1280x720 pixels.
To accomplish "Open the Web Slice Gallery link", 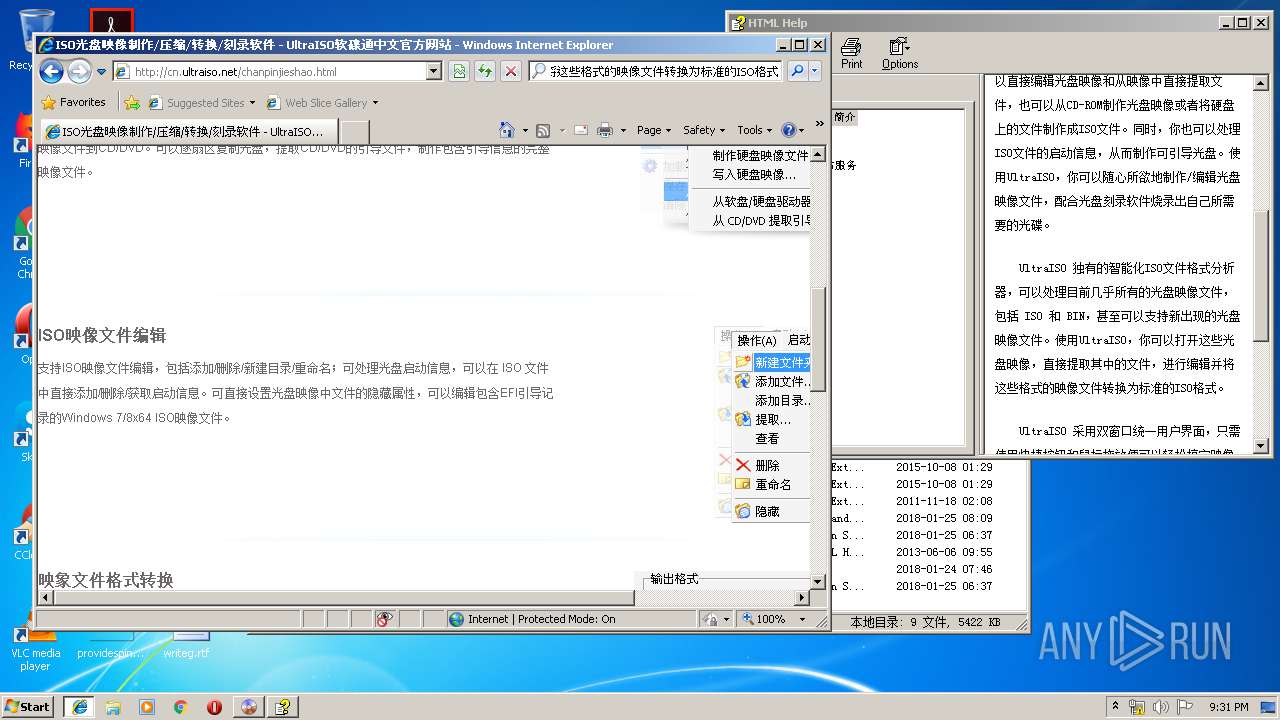I will [x=321, y=102].
